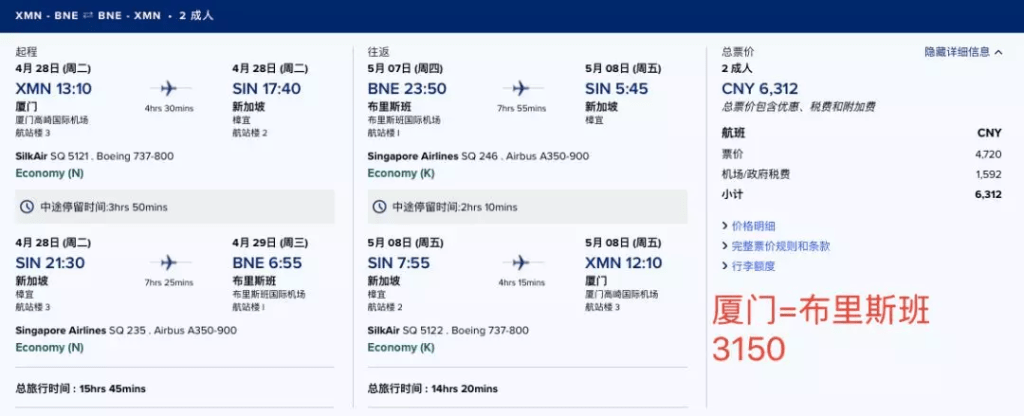Viewport: 1024px width, 416px height.
Task: Click the BNE to SIN airplane icon
Action: pos(520,88)
